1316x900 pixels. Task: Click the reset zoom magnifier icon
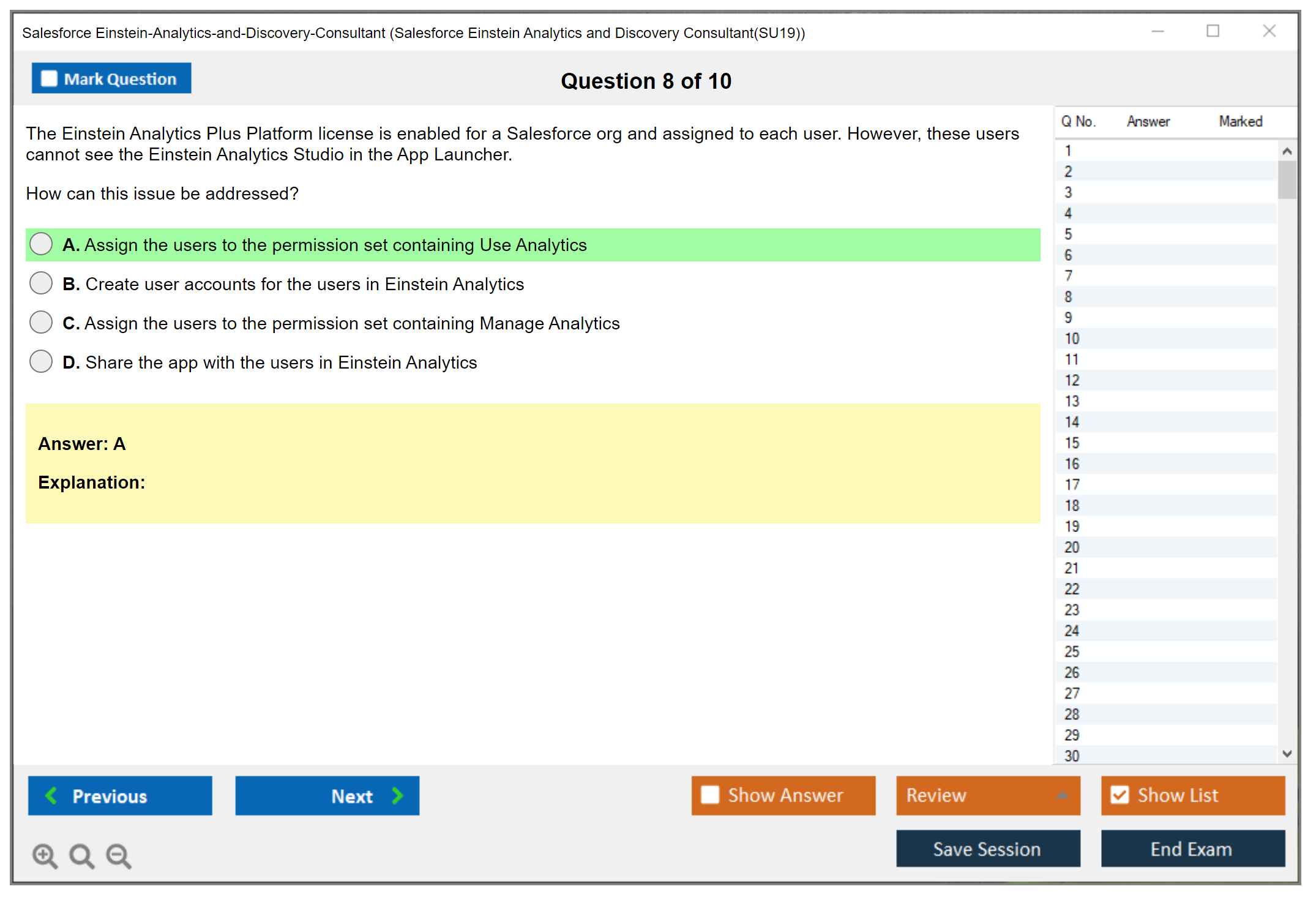[81, 855]
